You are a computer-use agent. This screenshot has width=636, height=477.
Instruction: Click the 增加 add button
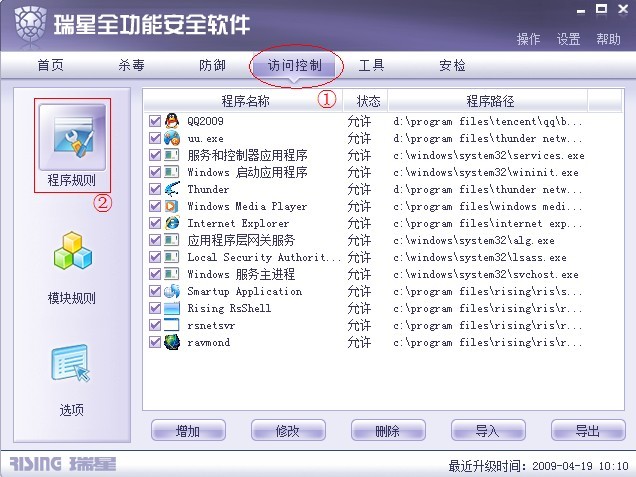(x=188, y=431)
